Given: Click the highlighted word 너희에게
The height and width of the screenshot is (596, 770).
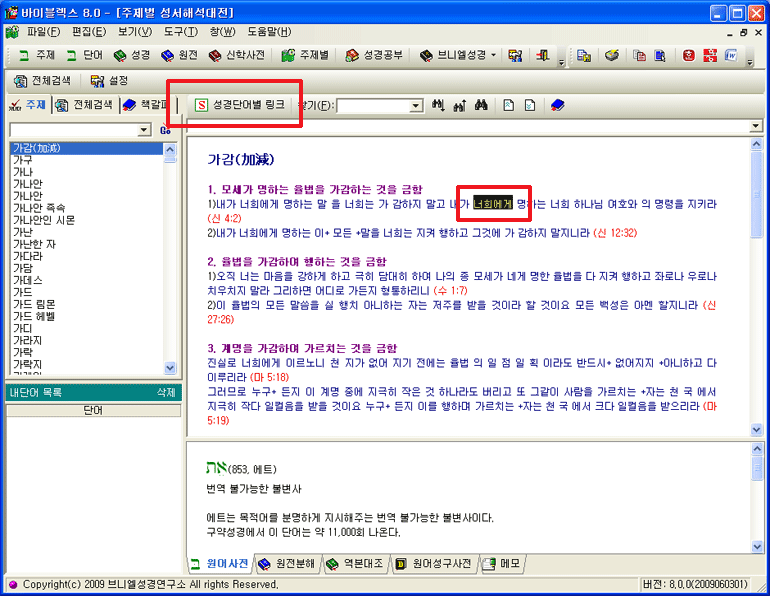Looking at the screenshot, I should pos(493,203).
